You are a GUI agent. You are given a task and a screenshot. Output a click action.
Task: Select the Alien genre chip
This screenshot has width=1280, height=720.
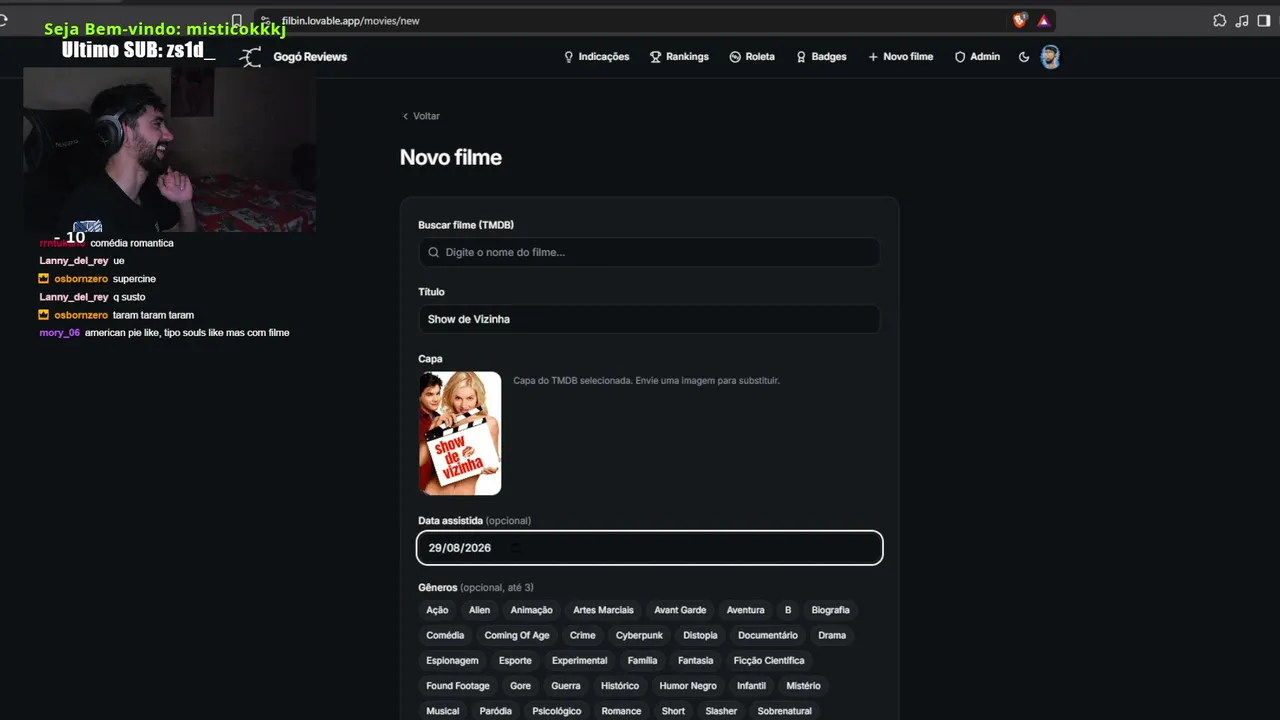480,610
